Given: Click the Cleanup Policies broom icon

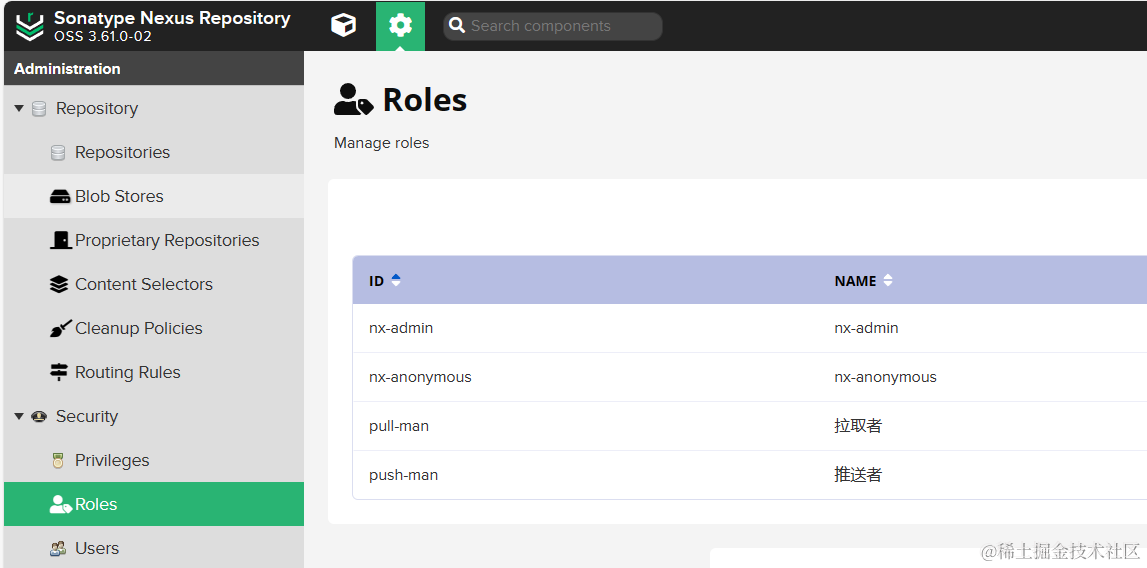Looking at the screenshot, I should coord(60,328).
